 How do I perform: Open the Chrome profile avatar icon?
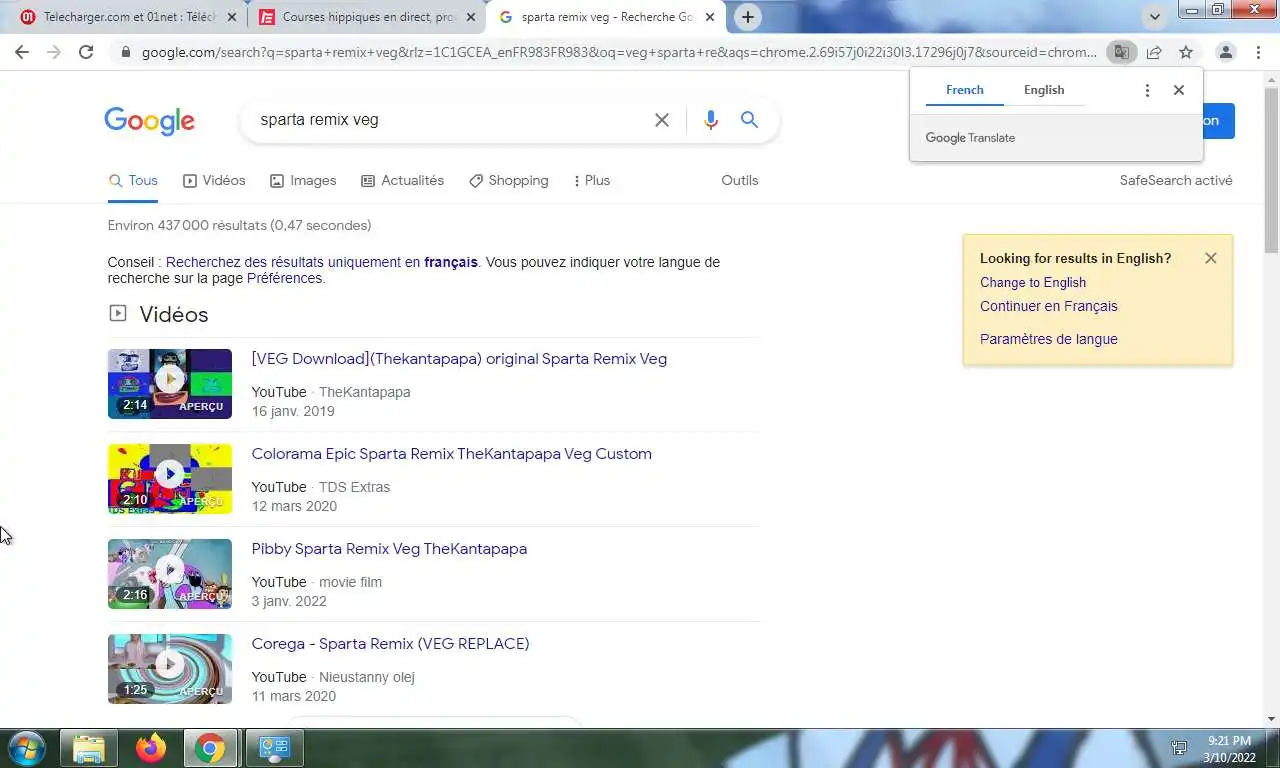click(x=1225, y=52)
